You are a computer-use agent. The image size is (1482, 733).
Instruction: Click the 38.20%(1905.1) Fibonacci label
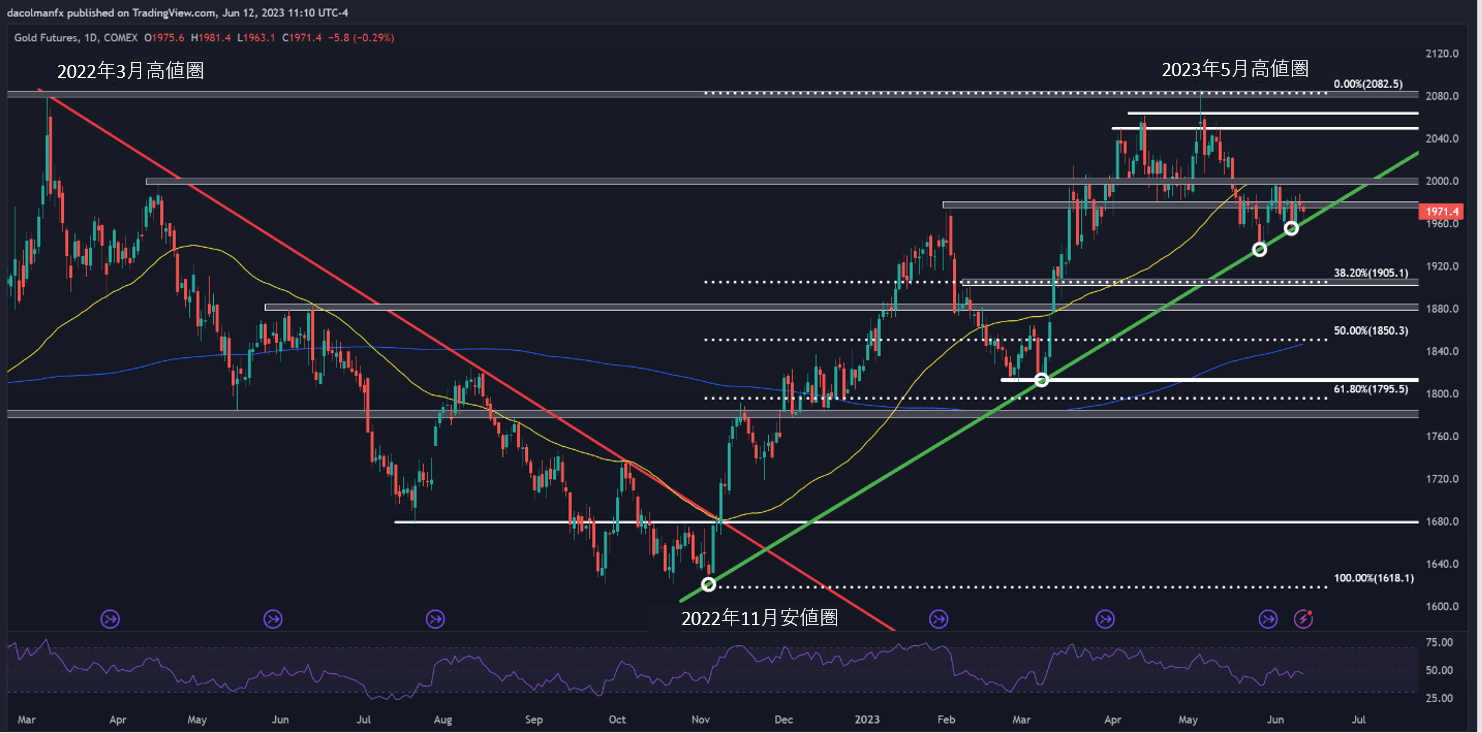tap(1371, 272)
